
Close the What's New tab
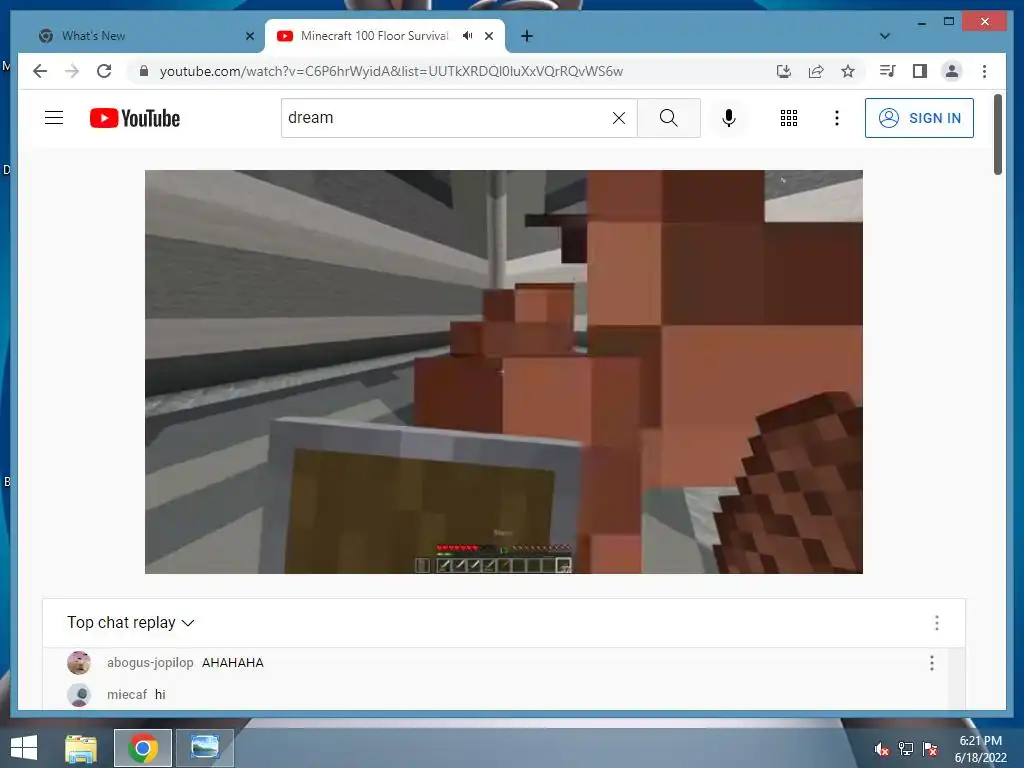pos(249,36)
